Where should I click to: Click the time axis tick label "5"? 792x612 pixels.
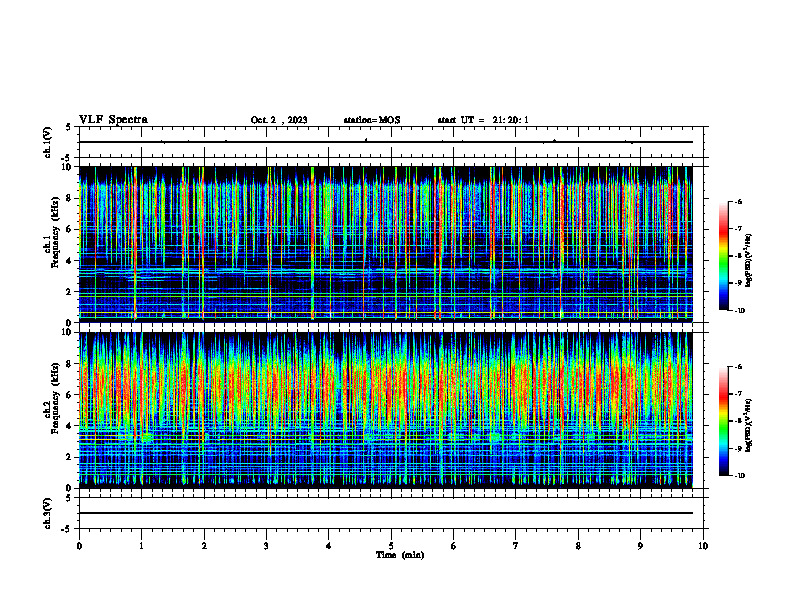[x=391, y=546]
